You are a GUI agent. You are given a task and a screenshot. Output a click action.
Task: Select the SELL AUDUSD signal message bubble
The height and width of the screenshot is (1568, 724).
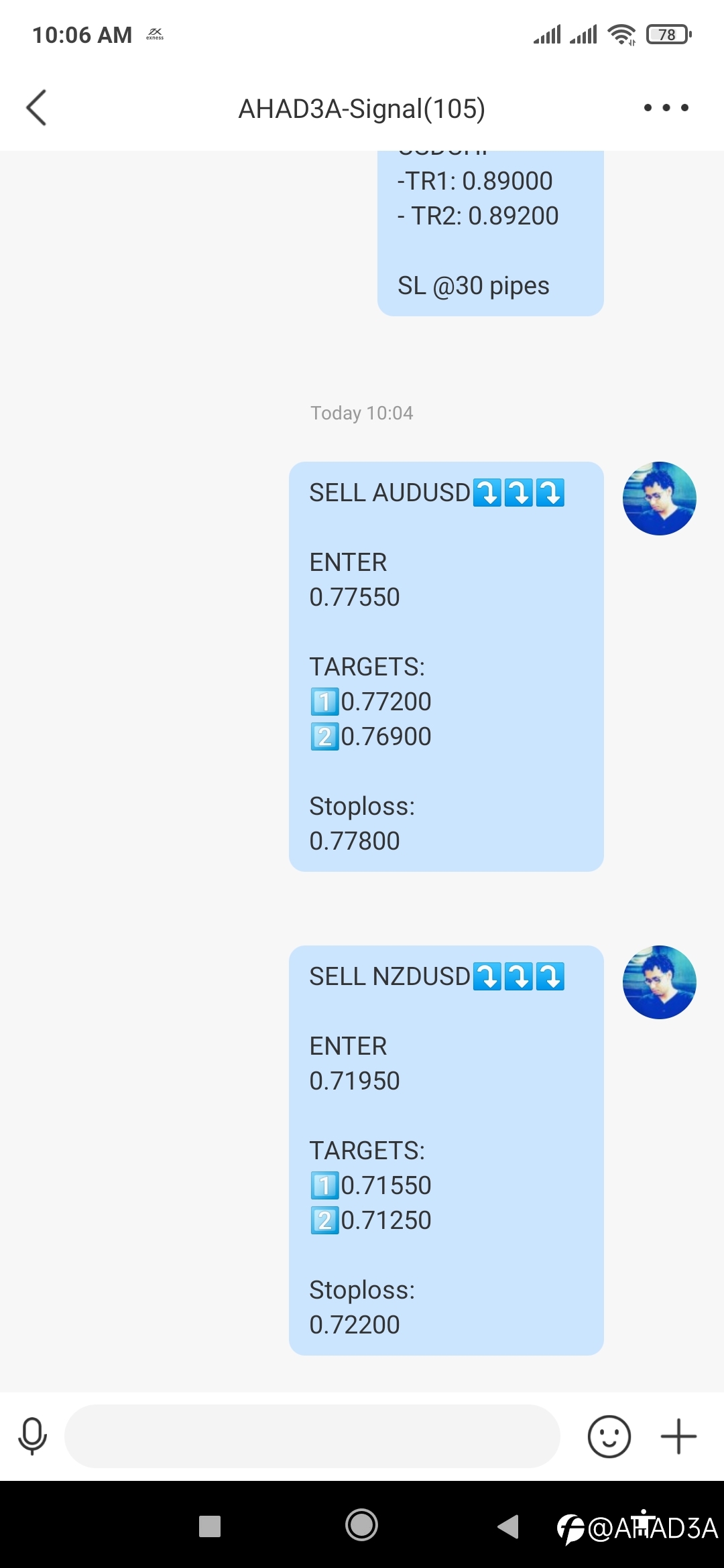click(446, 667)
